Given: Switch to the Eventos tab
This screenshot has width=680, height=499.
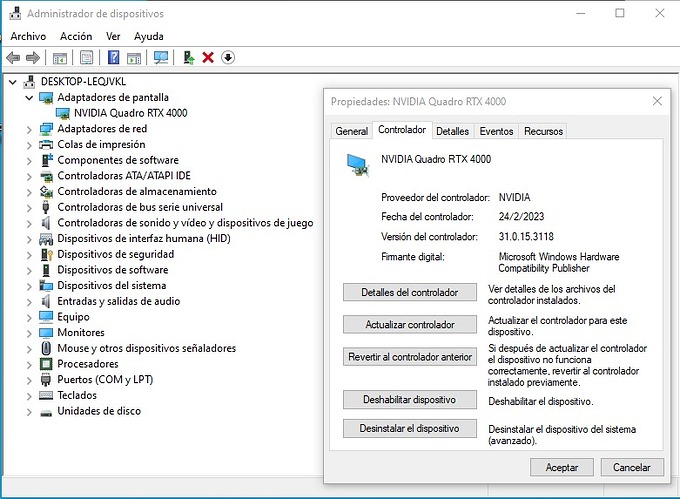Looking at the screenshot, I should coord(496,131).
